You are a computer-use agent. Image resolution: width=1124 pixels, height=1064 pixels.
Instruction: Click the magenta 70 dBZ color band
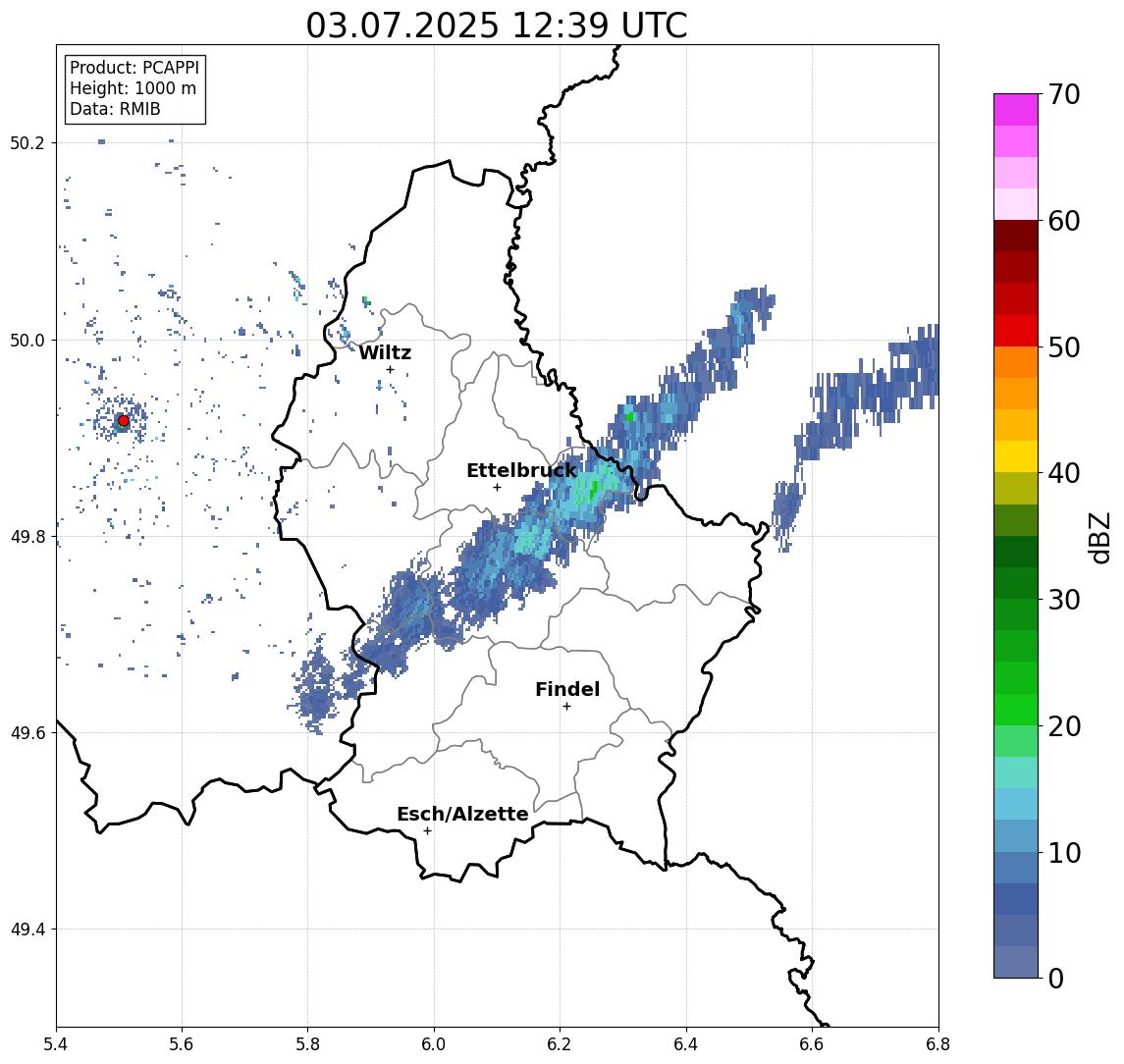pyautogui.click(x=1016, y=110)
